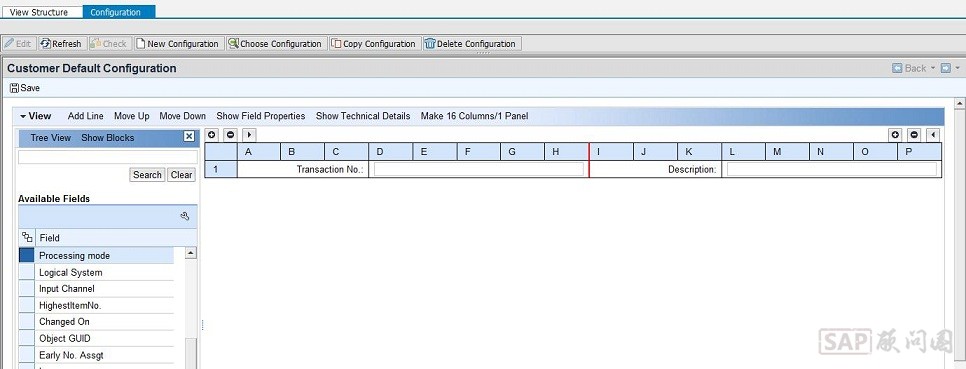Click Copy Configuration
Screen dimensions: 966x369
(375, 44)
